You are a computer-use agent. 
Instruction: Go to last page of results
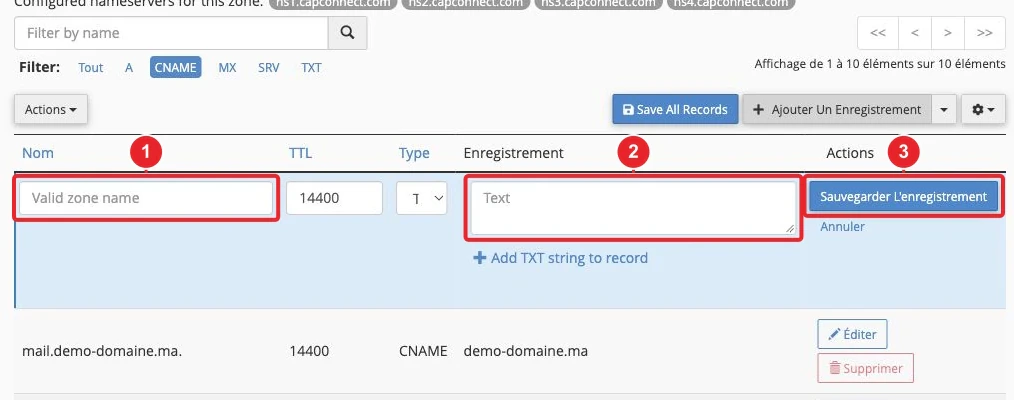[x=985, y=33]
